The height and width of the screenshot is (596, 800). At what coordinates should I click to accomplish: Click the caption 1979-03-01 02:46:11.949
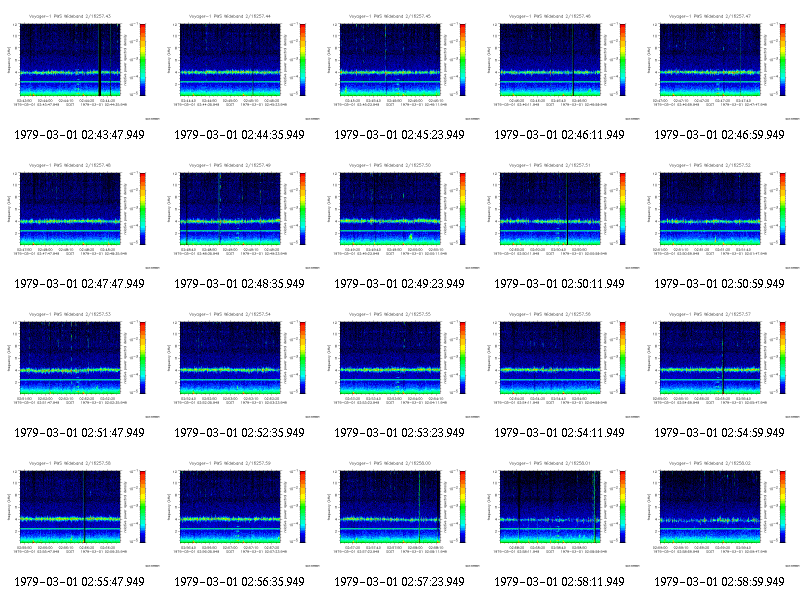[x=559, y=135]
